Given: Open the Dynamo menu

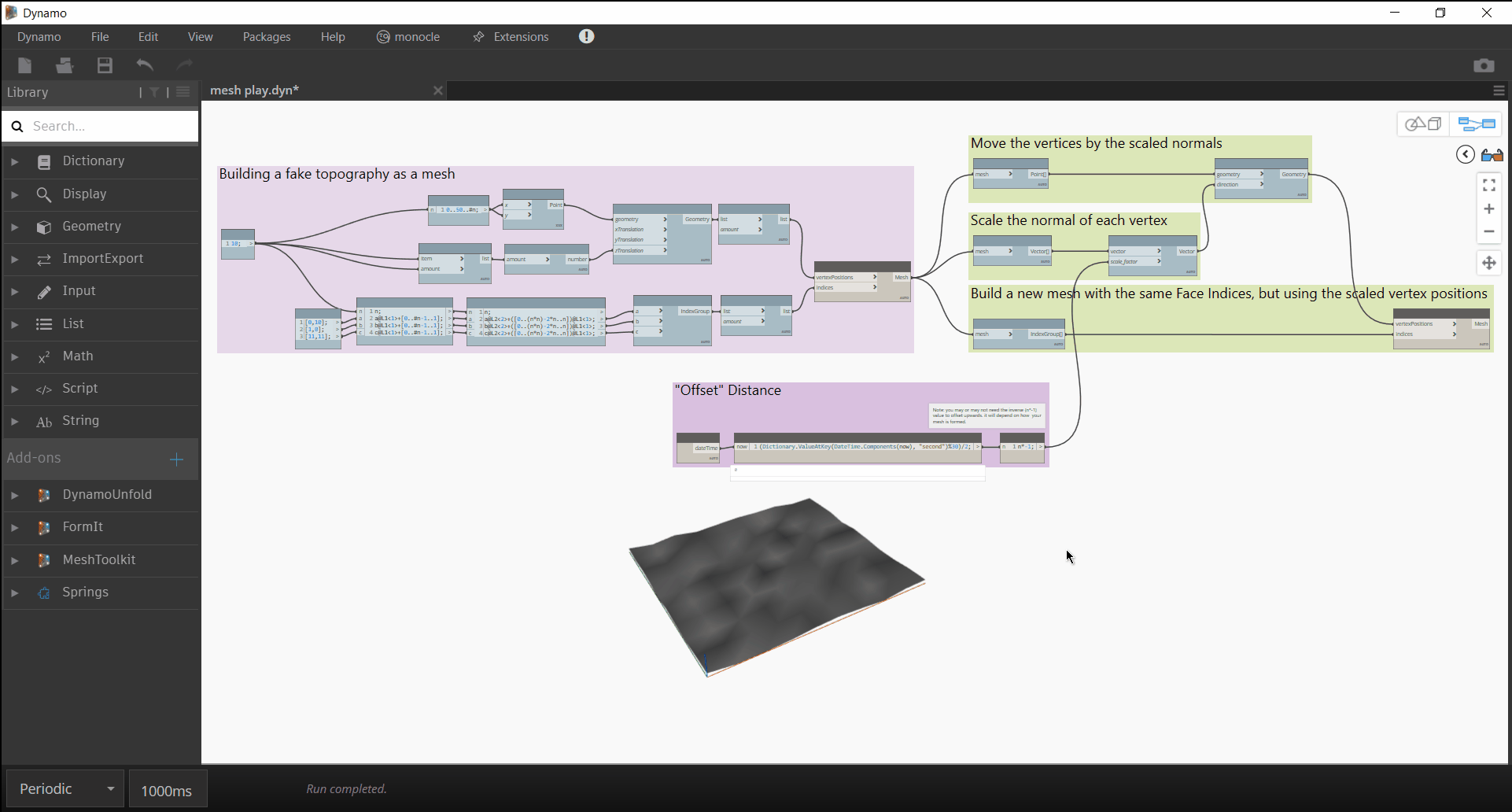Looking at the screenshot, I should coord(39,37).
